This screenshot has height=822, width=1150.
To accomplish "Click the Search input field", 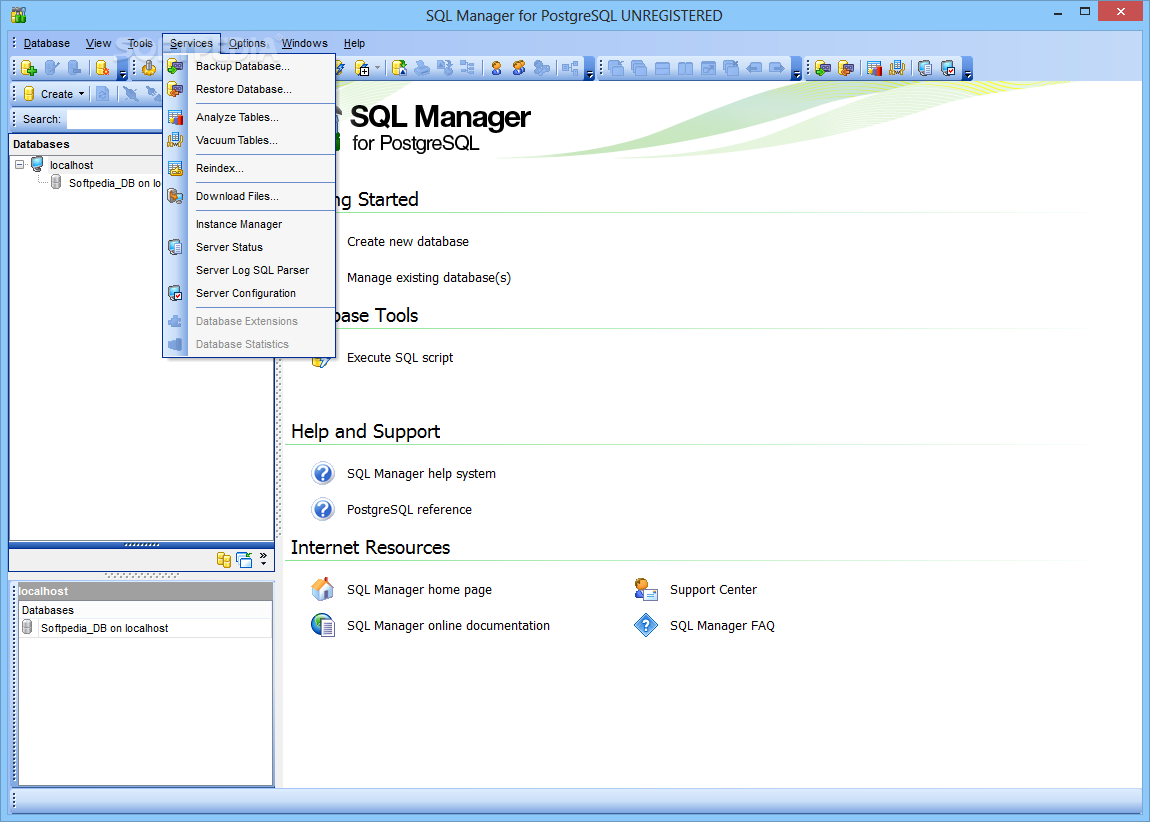I will (114, 118).
